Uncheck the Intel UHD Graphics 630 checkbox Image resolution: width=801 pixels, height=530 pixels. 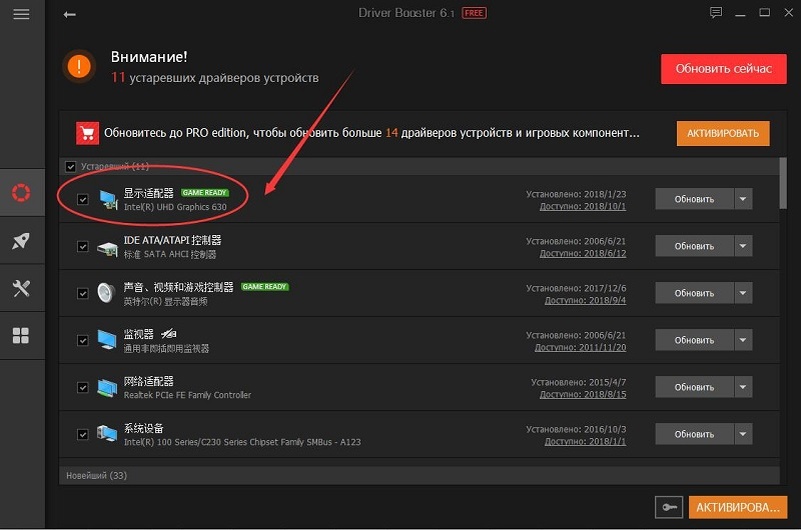click(83, 199)
